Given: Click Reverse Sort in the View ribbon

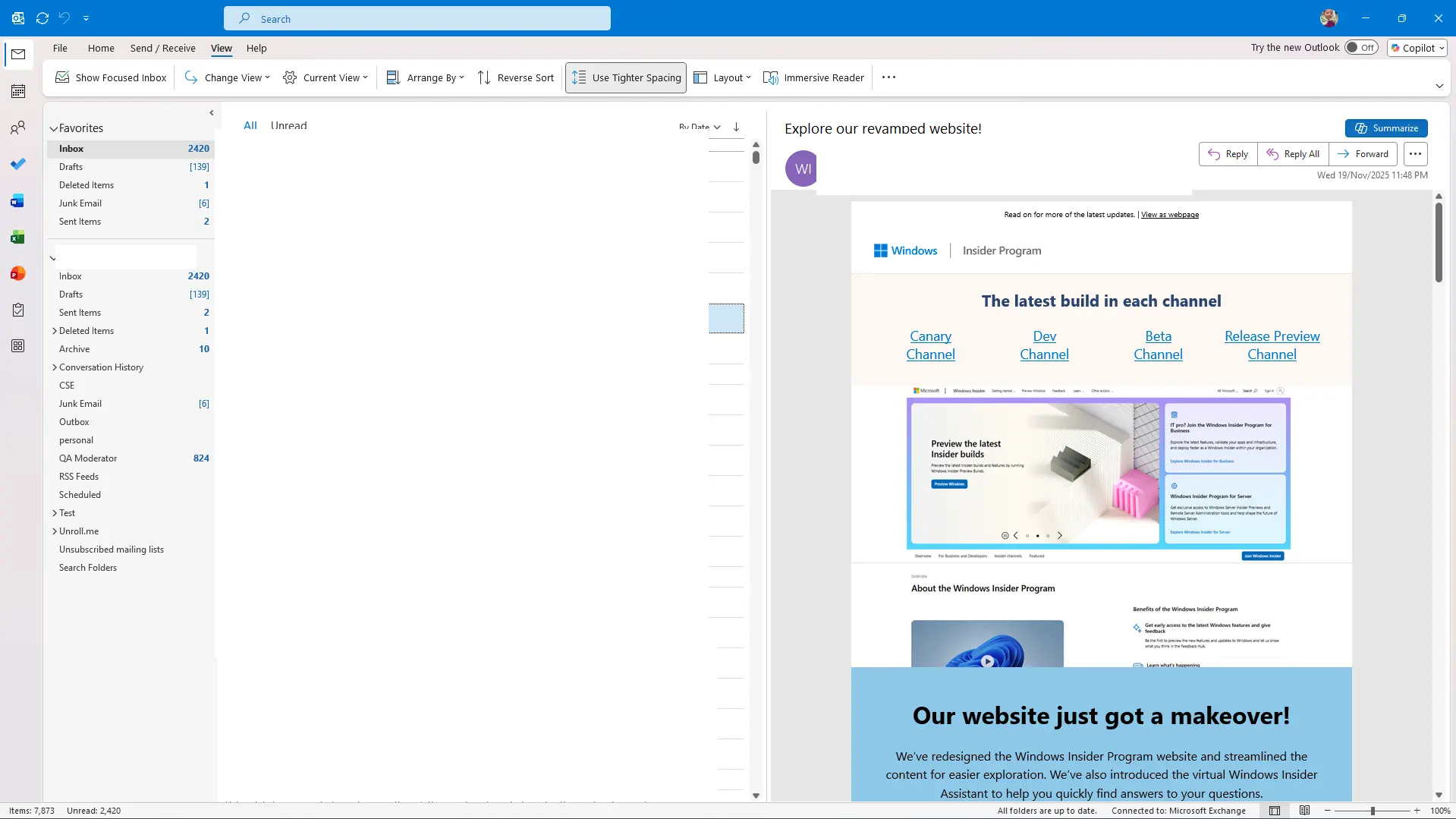Looking at the screenshot, I should click(516, 77).
